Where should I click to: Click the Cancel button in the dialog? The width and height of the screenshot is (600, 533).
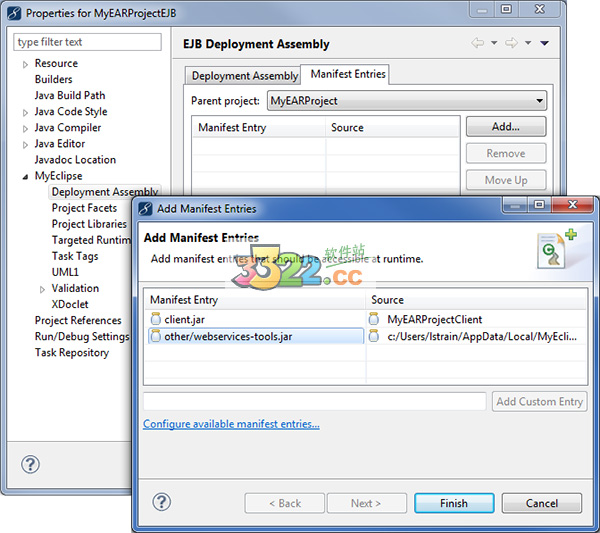point(541,503)
